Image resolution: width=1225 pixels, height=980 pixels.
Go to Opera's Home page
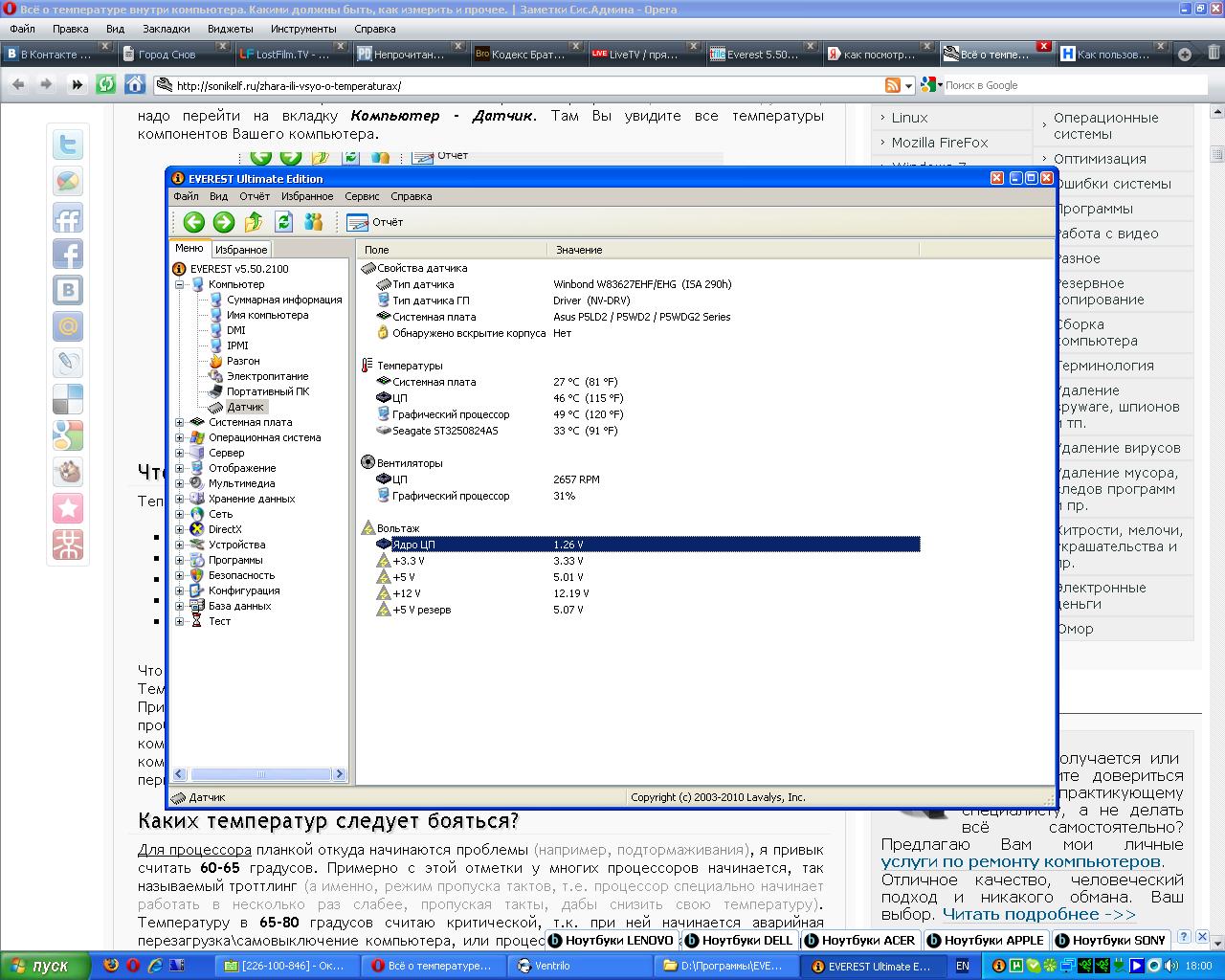[x=135, y=85]
